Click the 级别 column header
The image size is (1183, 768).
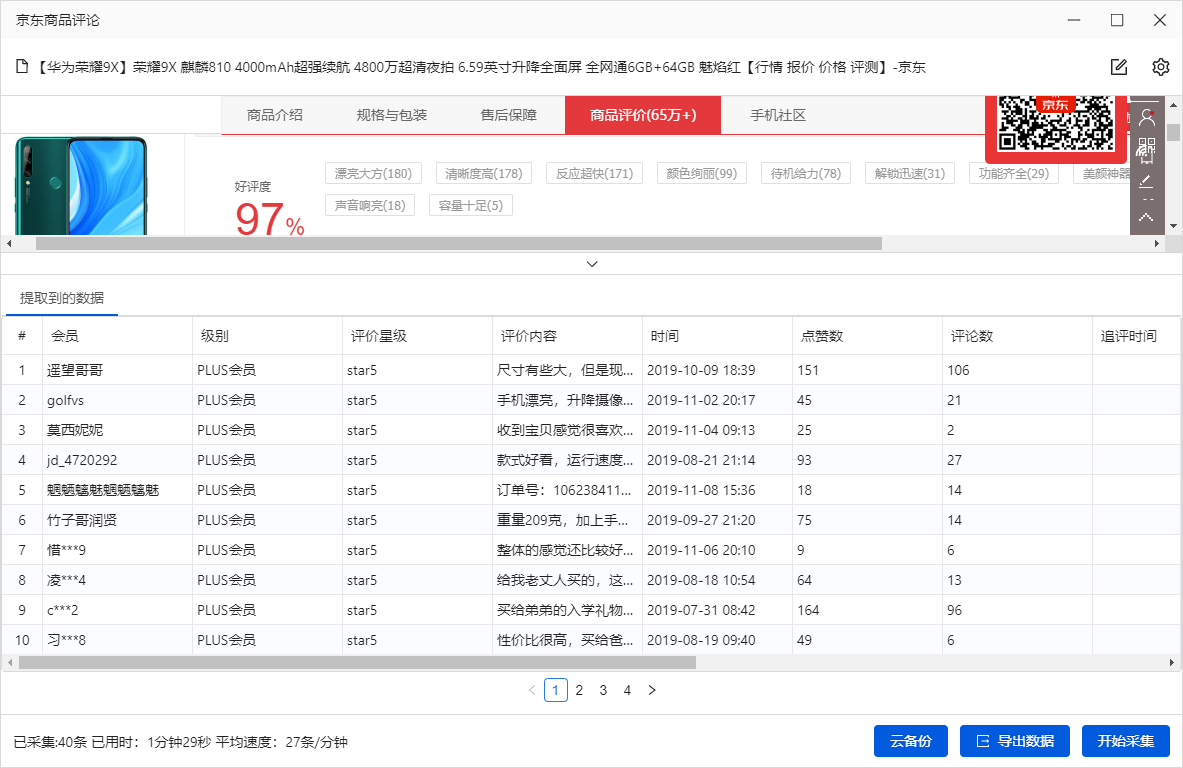(x=267, y=336)
